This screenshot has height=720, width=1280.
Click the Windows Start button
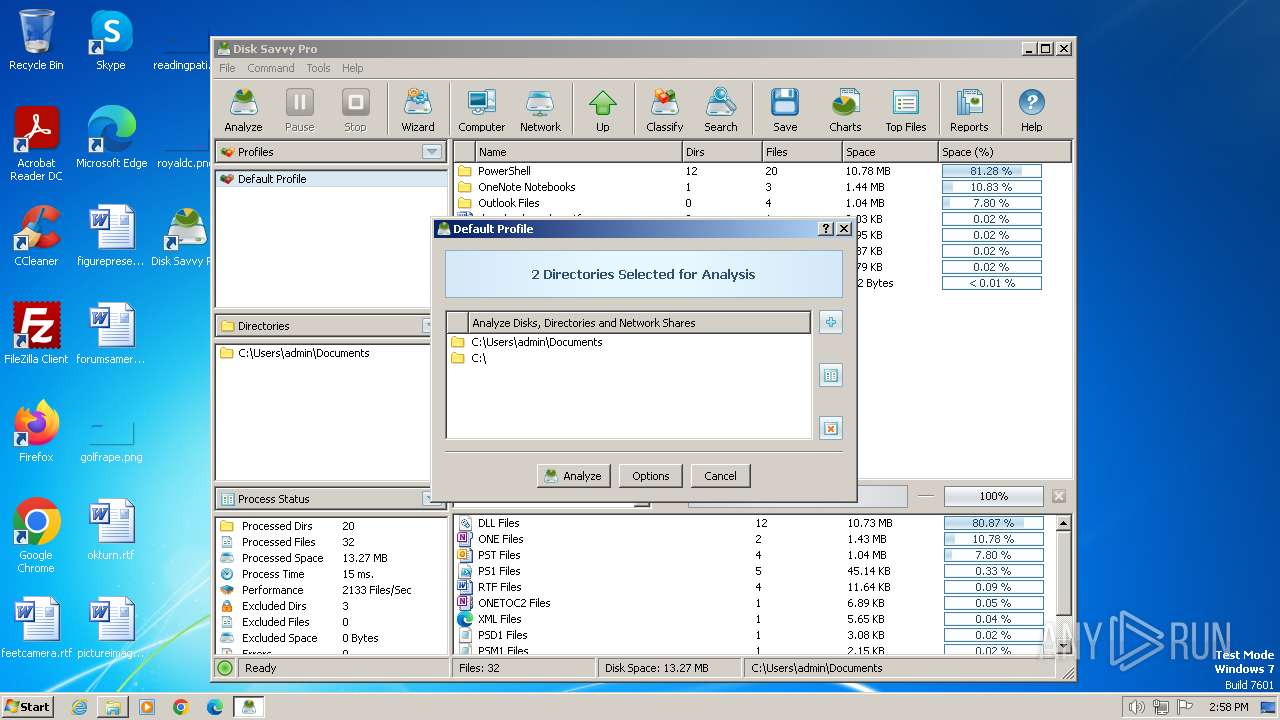pos(27,706)
